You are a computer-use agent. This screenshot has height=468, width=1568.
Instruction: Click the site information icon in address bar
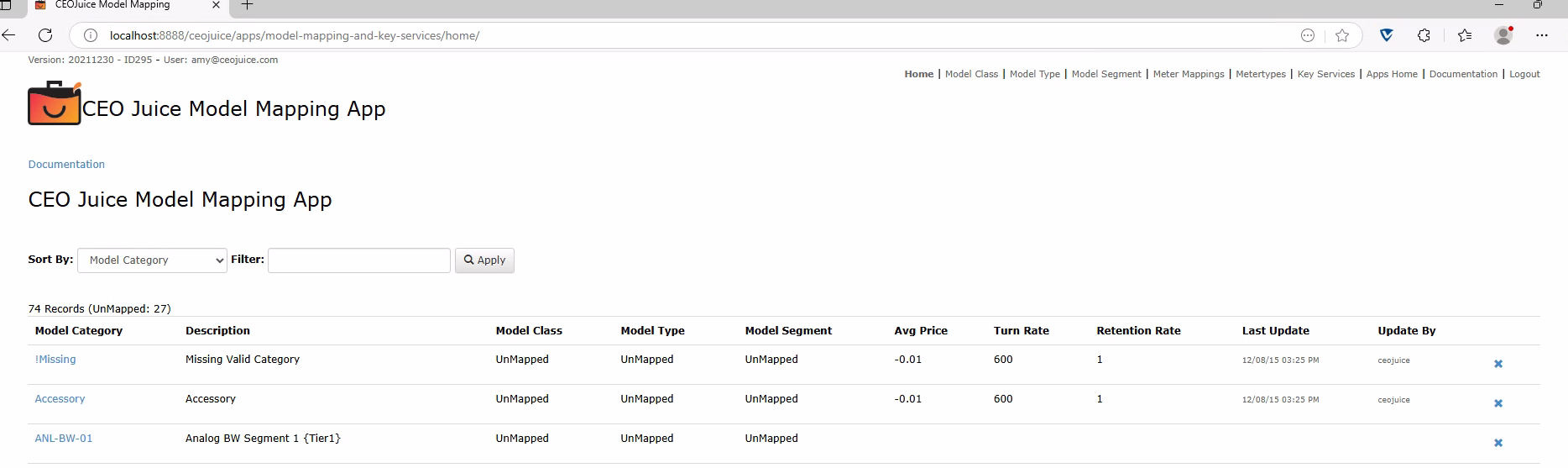(x=91, y=35)
